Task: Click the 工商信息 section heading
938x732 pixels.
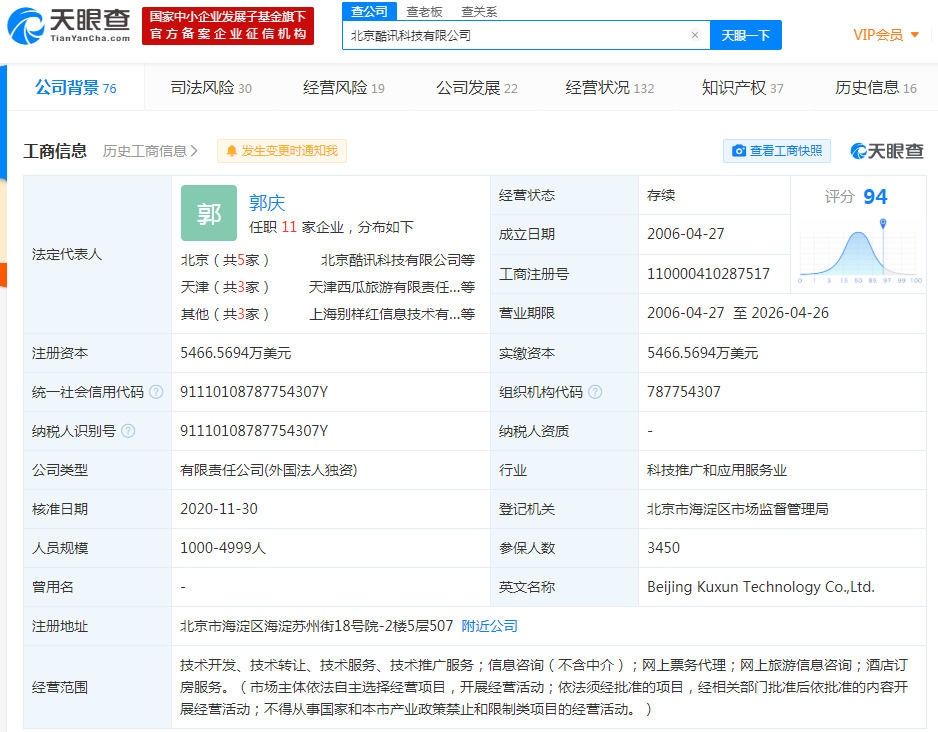Action: click(55, 151)
